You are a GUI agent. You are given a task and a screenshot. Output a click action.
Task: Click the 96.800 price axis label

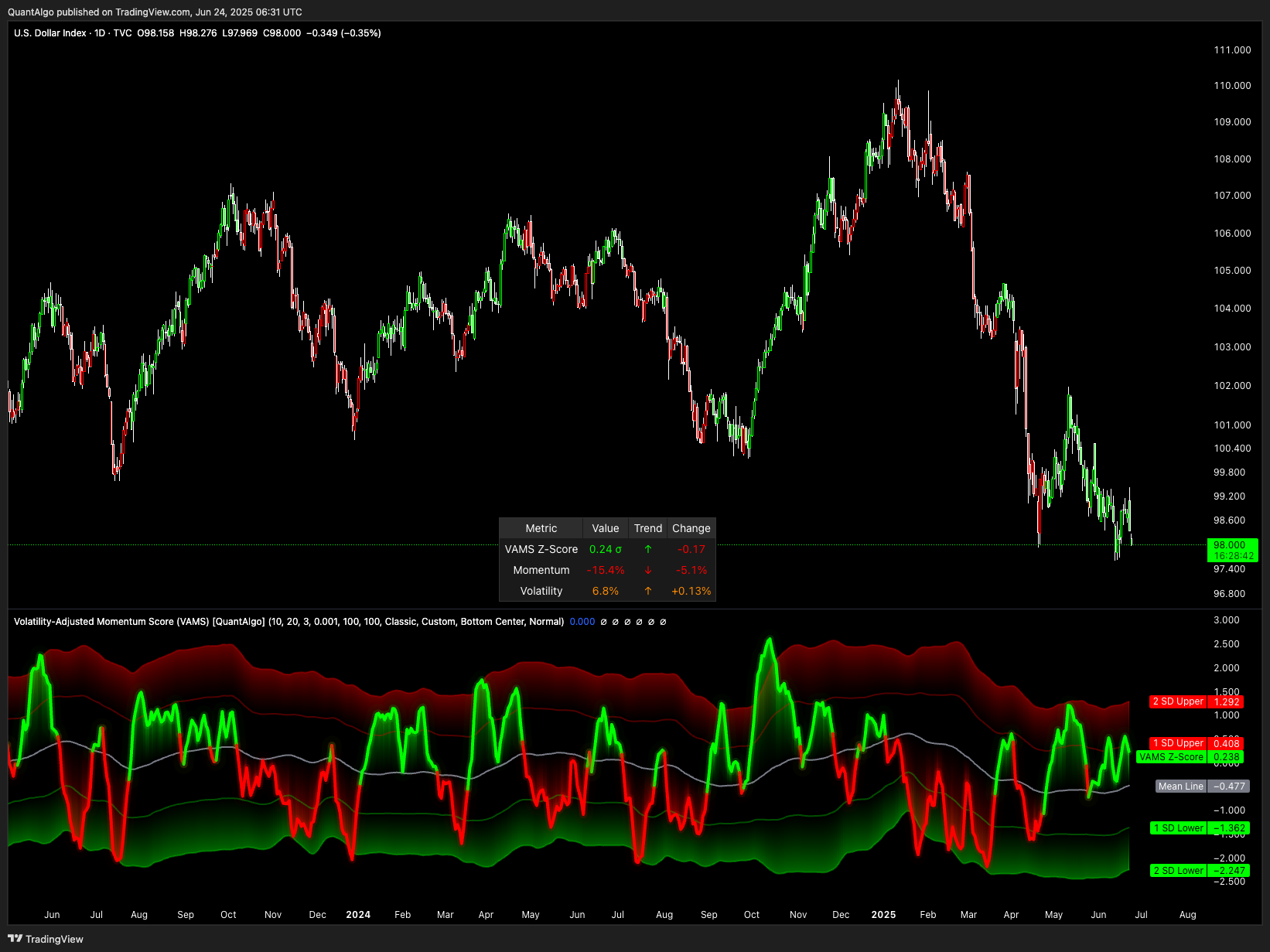coord(1229,593)
